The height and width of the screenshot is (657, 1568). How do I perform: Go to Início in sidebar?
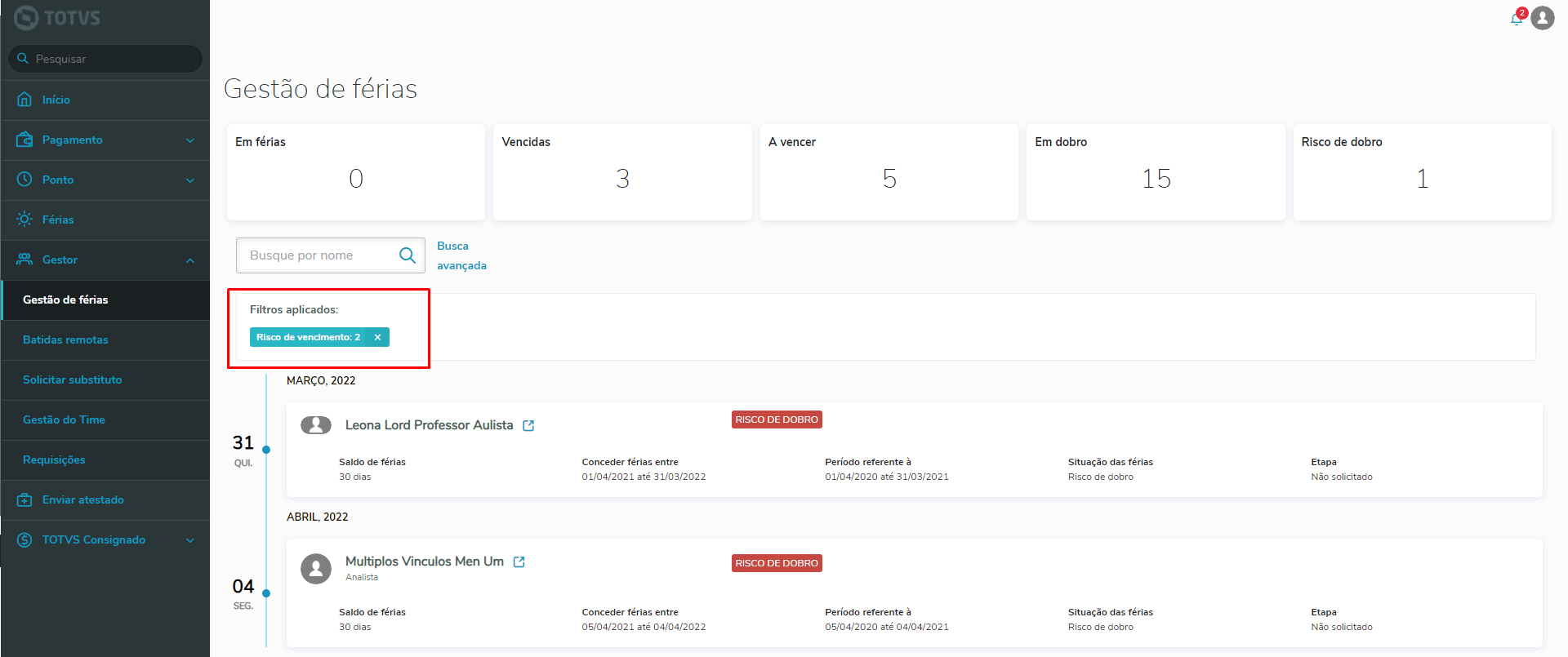pyautogui.click(x=105, y=100)
